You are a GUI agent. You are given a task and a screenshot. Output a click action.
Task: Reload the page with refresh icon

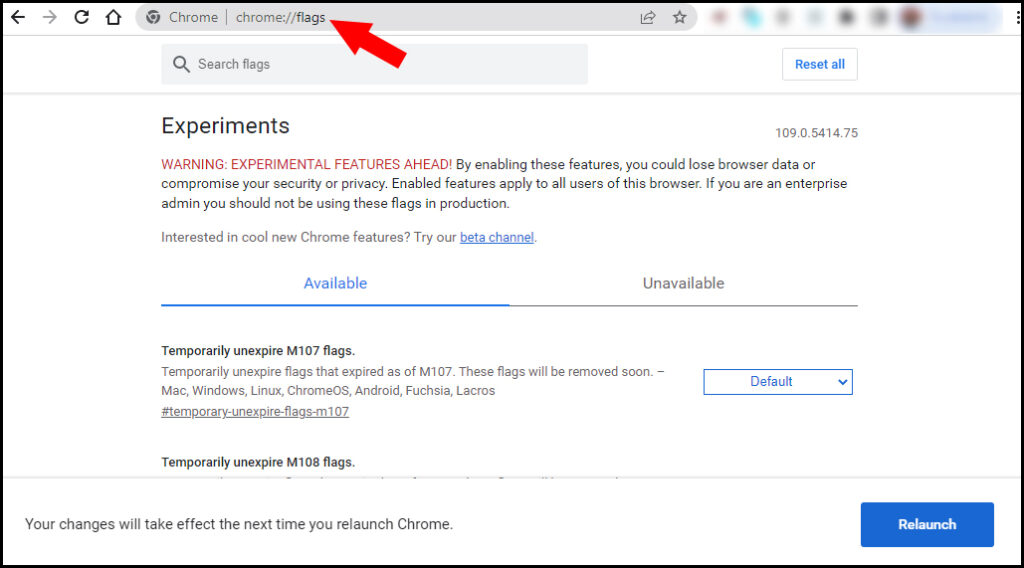click(x=82, y=17)
